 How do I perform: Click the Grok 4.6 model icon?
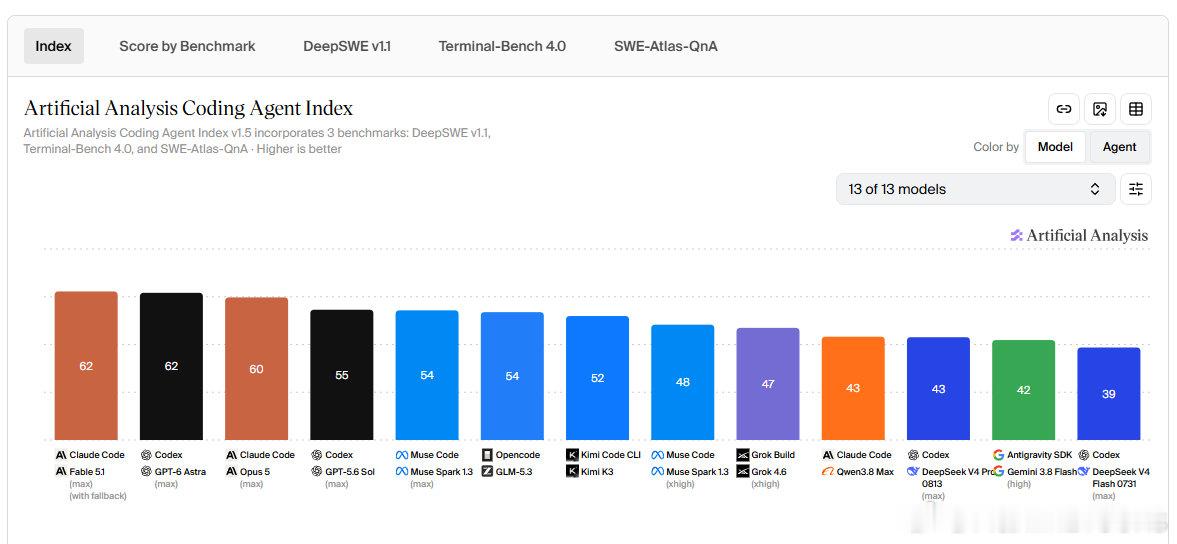pyautogui.click(x=742, y=472)
